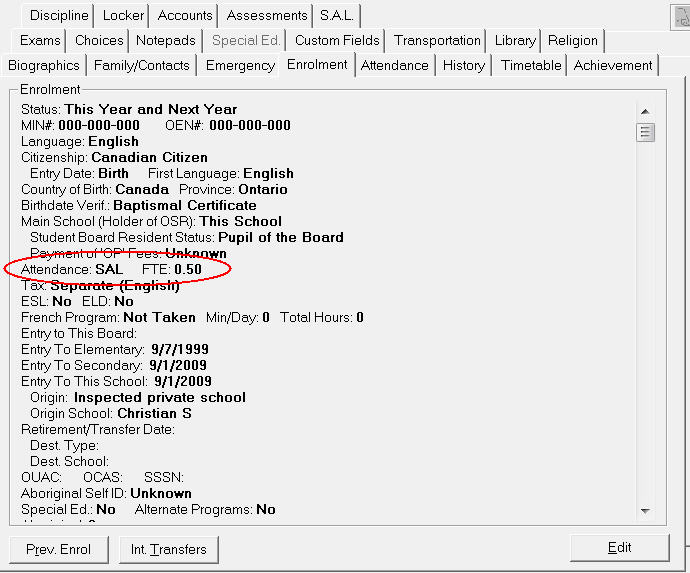Open the Custom Fields tab
This screenshot has height=573, width=690.
[337, 40]
